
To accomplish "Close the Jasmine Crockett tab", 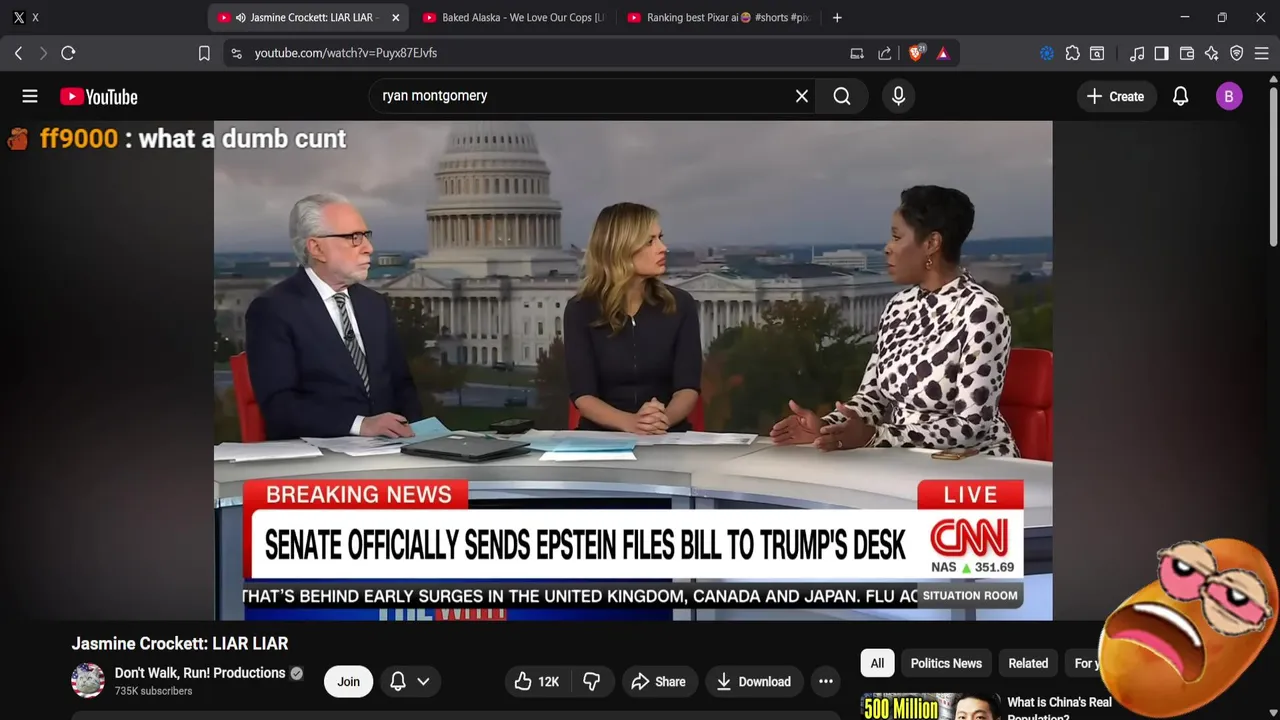I will (395, 17).
